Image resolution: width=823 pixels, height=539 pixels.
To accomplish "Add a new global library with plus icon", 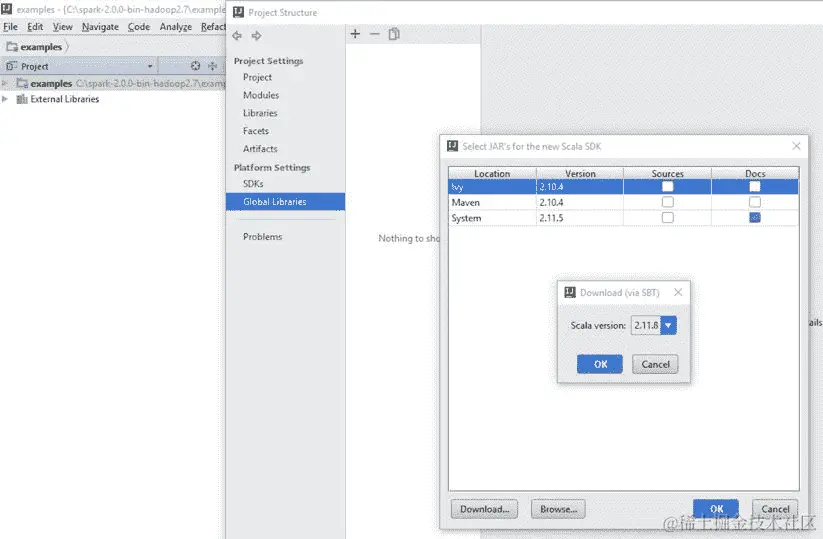I will pos(355,34).
